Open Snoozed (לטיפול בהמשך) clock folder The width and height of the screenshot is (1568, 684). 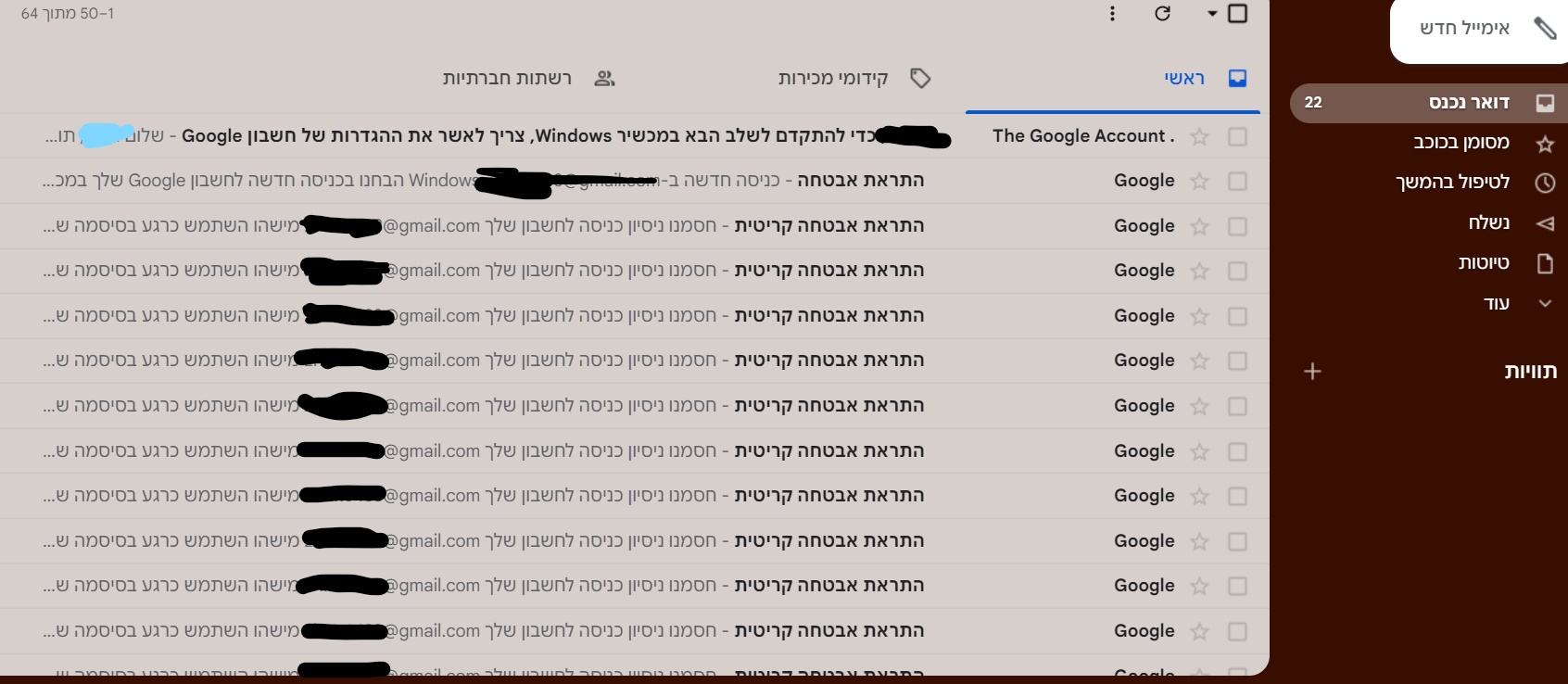coord(1452,183)
